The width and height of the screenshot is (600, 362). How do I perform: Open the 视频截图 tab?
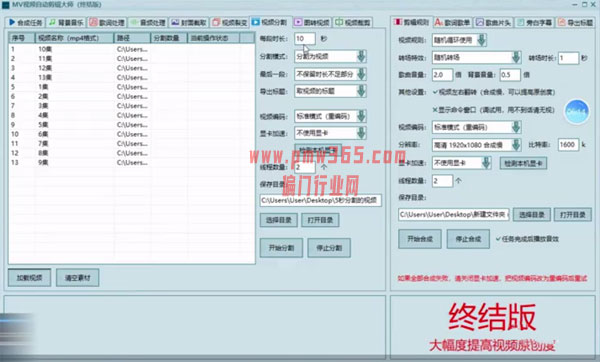[353, 23]
